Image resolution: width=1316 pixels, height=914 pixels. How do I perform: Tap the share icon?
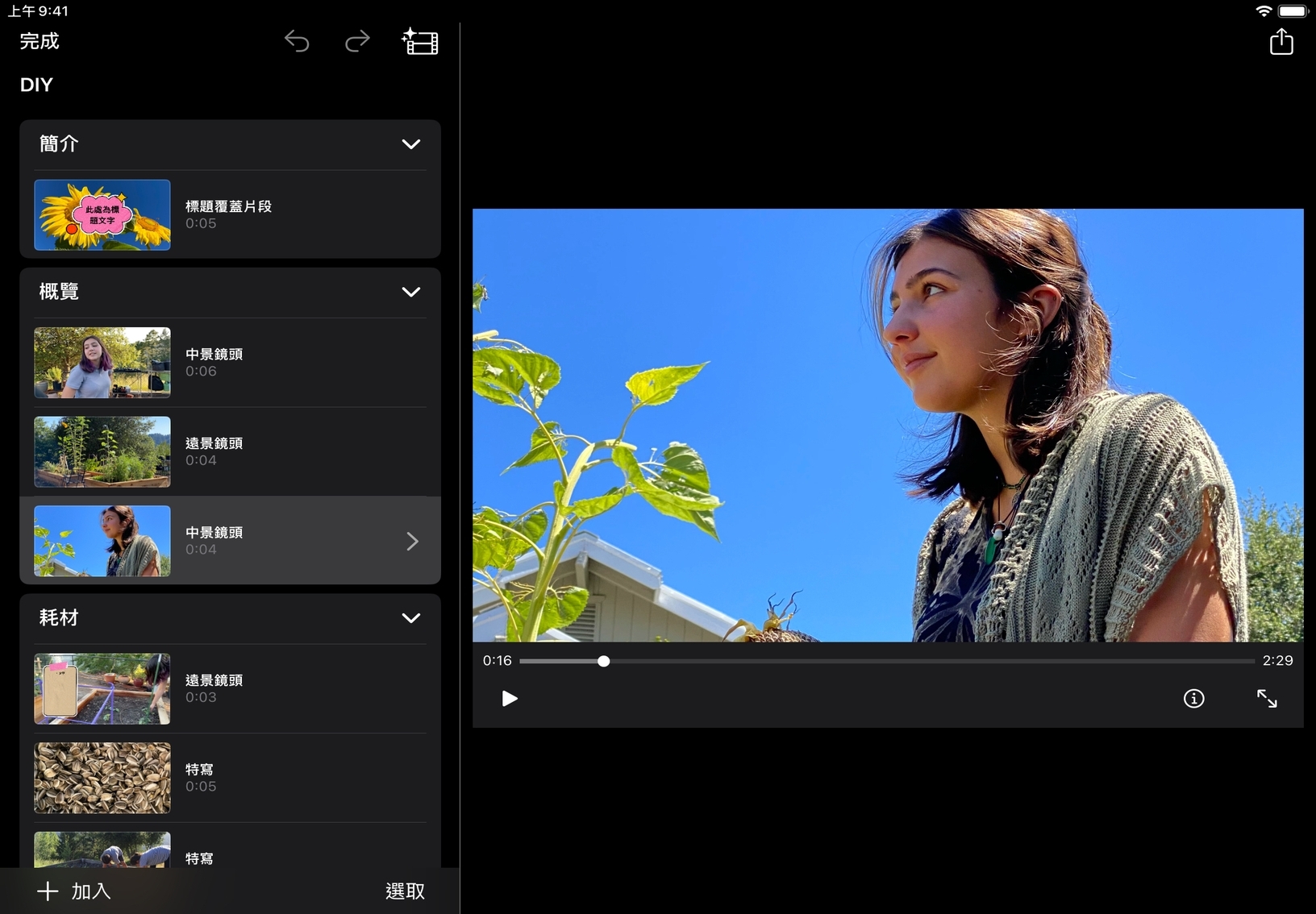pyautogui.click(x=1281, y=41)
